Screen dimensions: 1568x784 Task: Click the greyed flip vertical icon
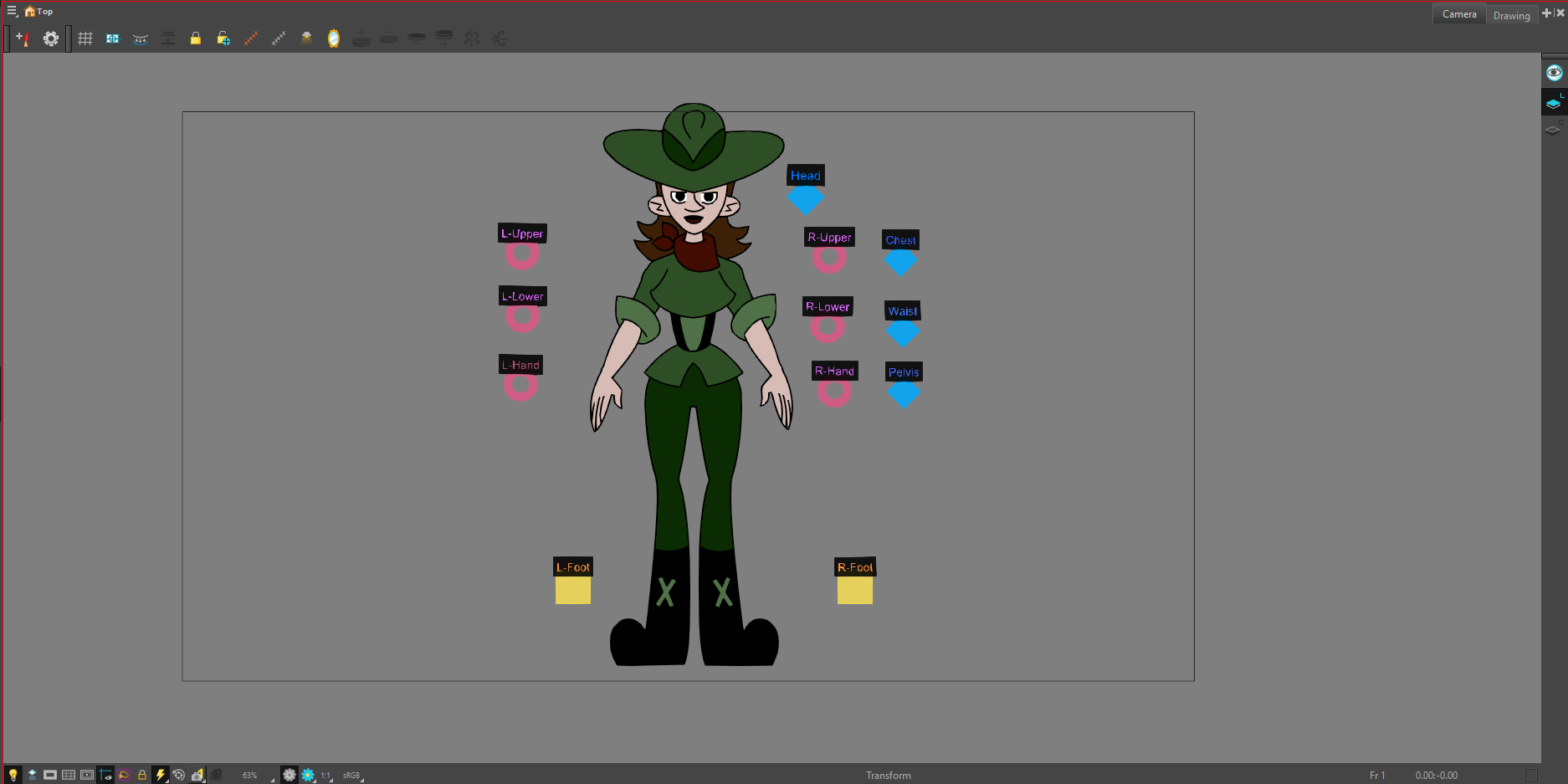[x=500, y=38]
